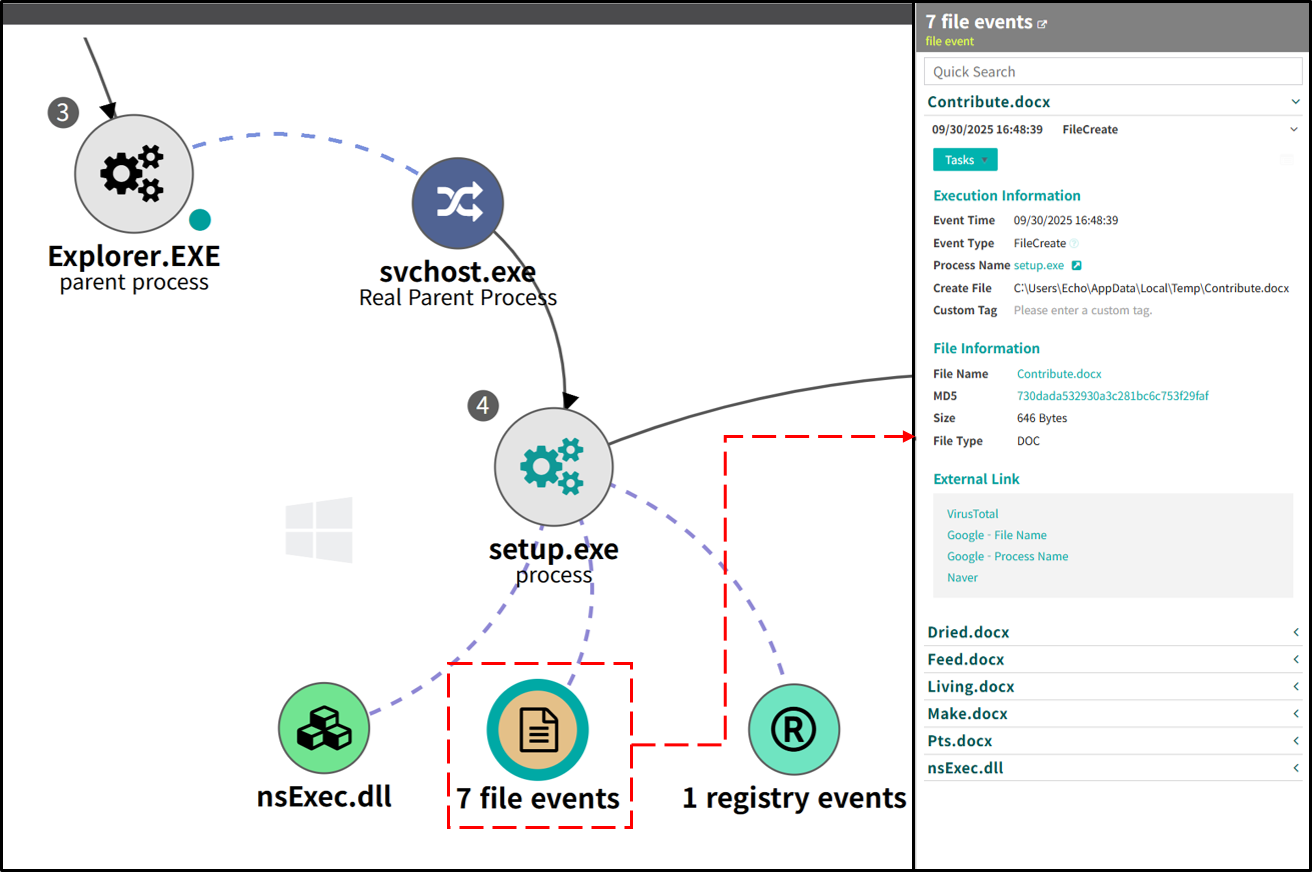This screenshot has height=872, width=1312.
Task: Expand the nsExec.dll entry in list
Action: click(1296, 769)
